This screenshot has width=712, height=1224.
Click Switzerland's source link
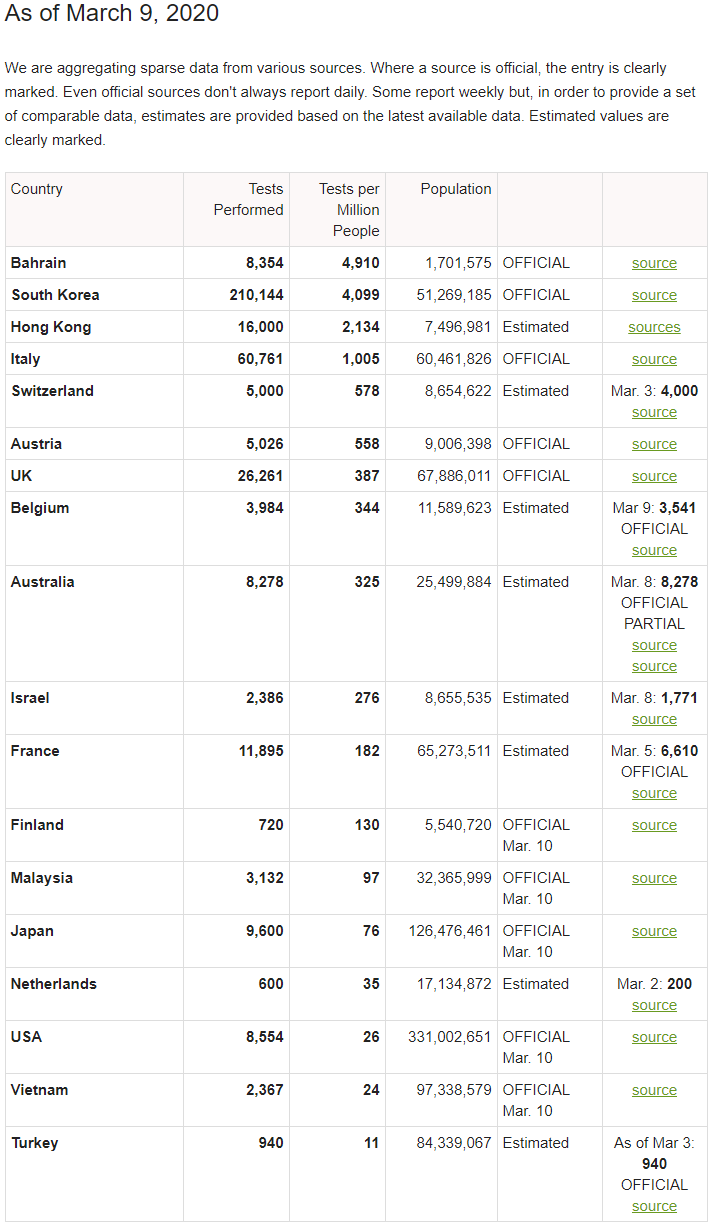point(654,412)
